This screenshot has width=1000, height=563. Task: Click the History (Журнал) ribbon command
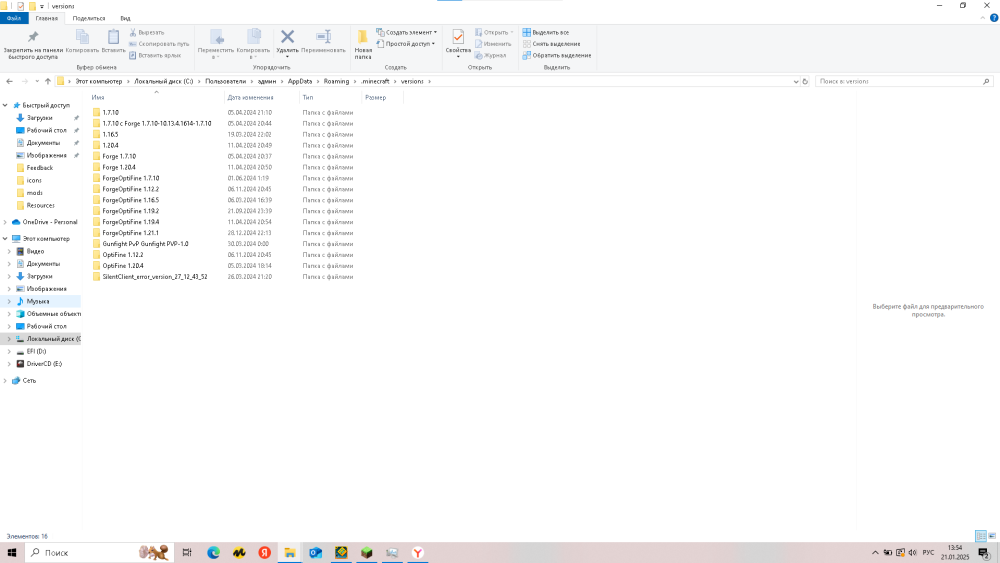(x=490, y=55)
